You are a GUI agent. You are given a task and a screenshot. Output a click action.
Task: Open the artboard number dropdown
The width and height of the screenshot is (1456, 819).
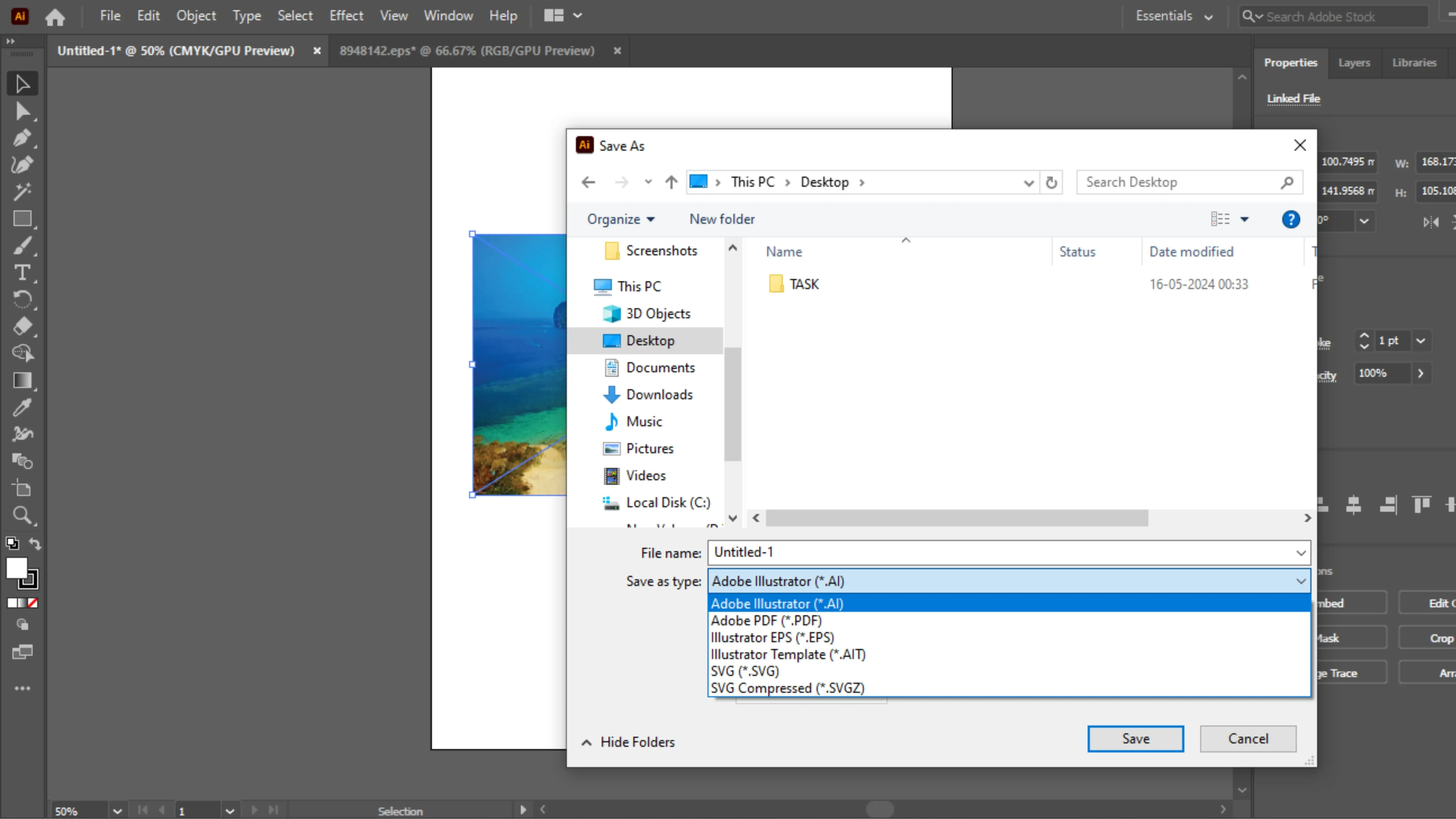point(230,811)
